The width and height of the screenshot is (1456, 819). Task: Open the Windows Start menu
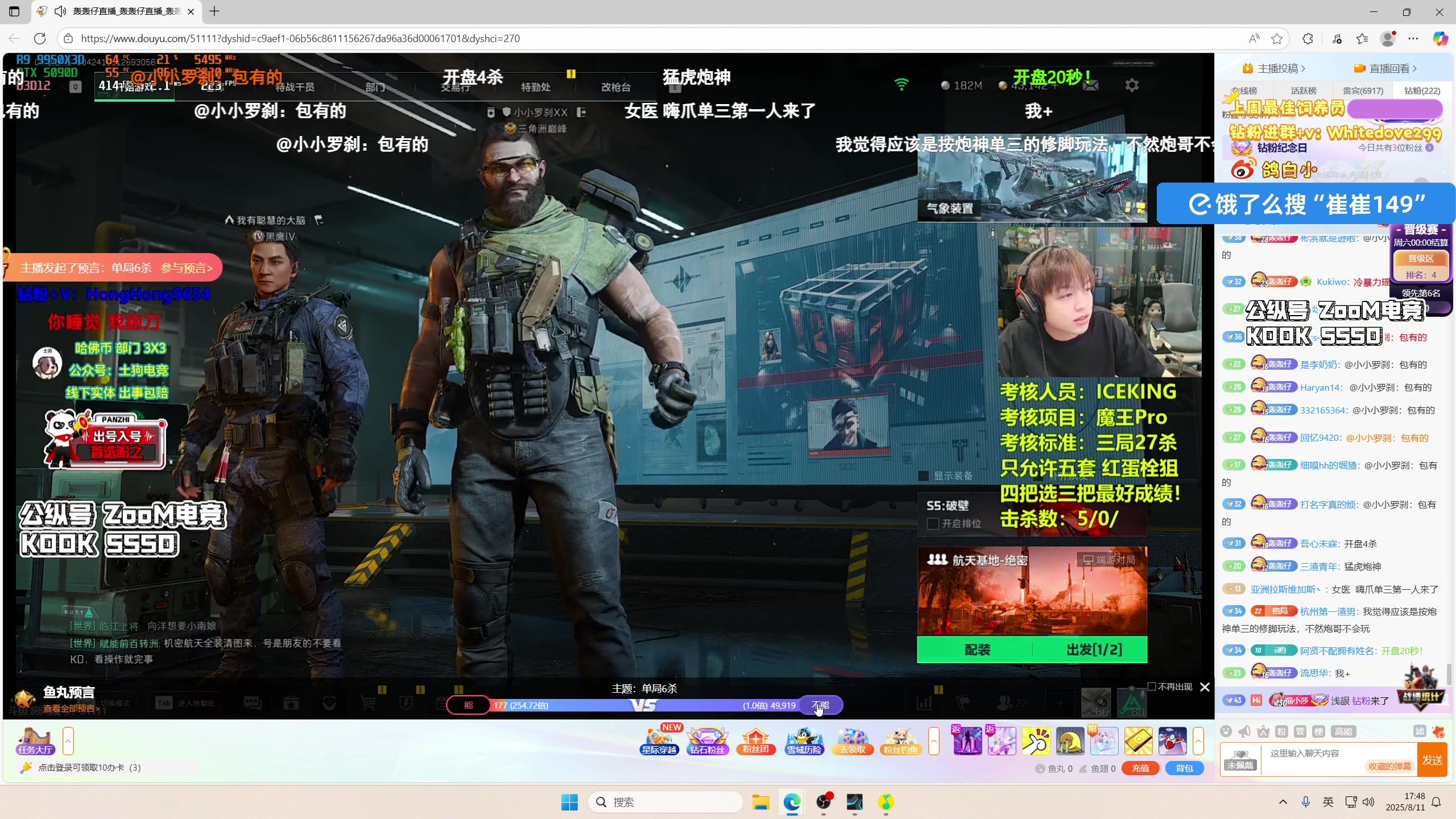click(569, 802)
